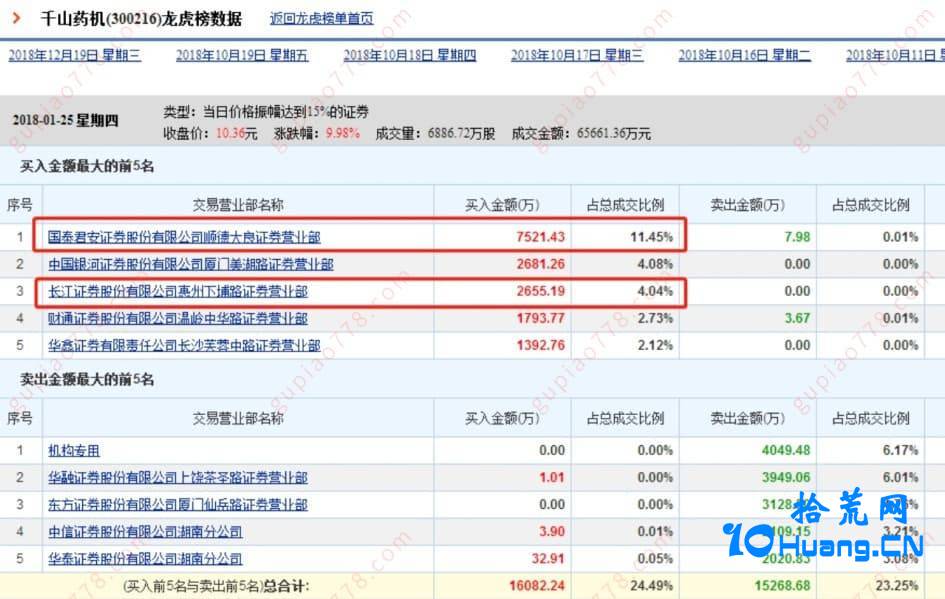Viewport: 945px width, 599px height.
Task: Open 长江证券 惠州下埔路证券营业部 link
Action: click(x=178, y=291)
